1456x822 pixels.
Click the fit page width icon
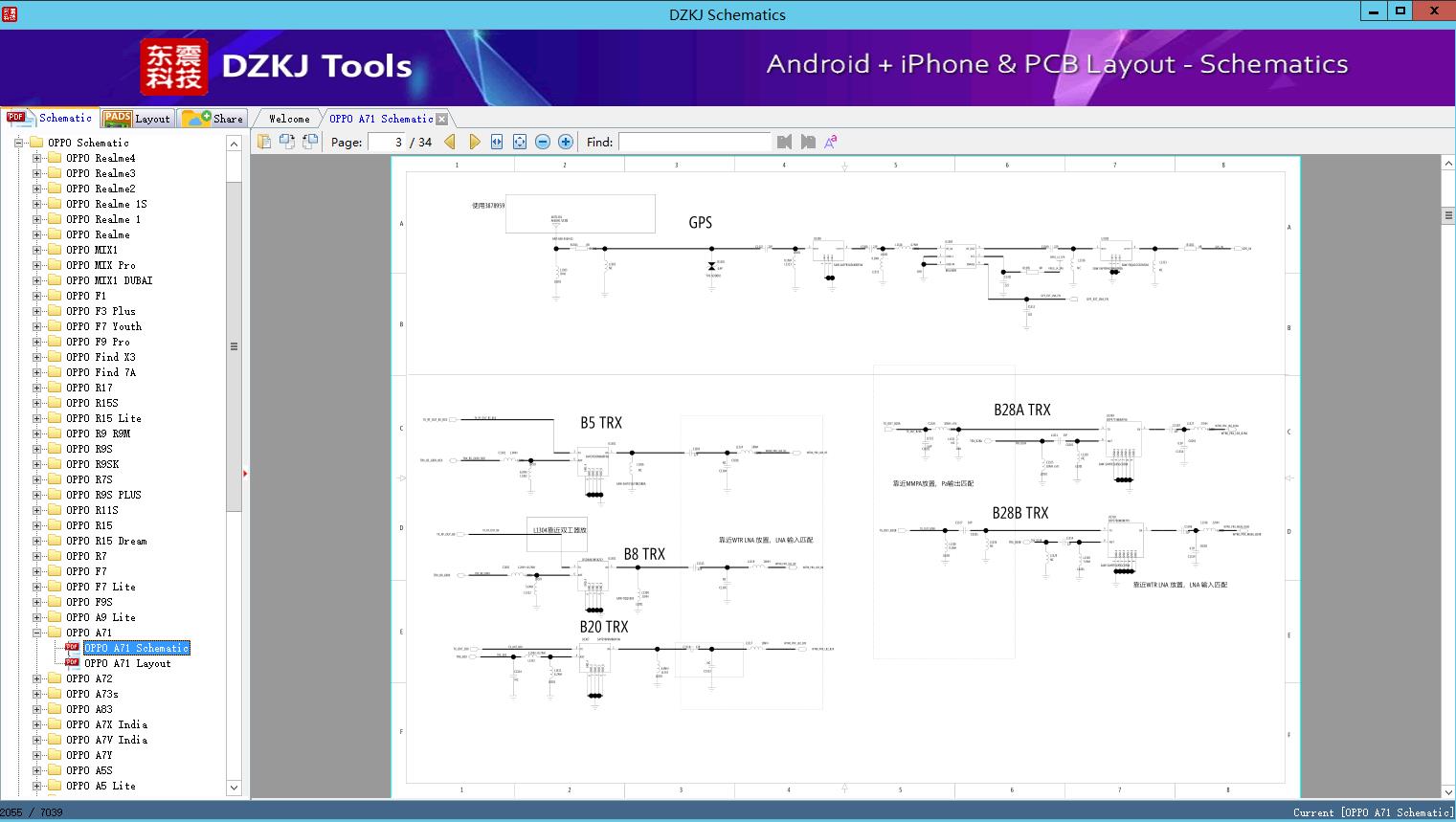[x=496, y=142]
